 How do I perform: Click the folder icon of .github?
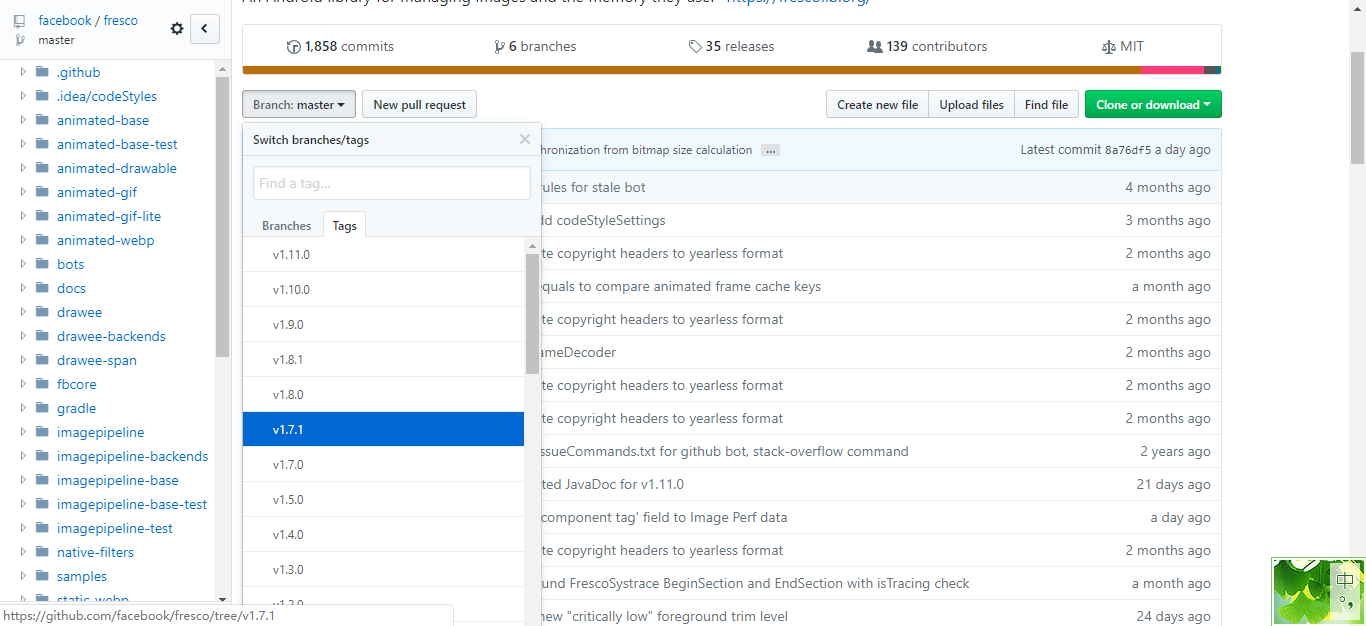[42, 72]
